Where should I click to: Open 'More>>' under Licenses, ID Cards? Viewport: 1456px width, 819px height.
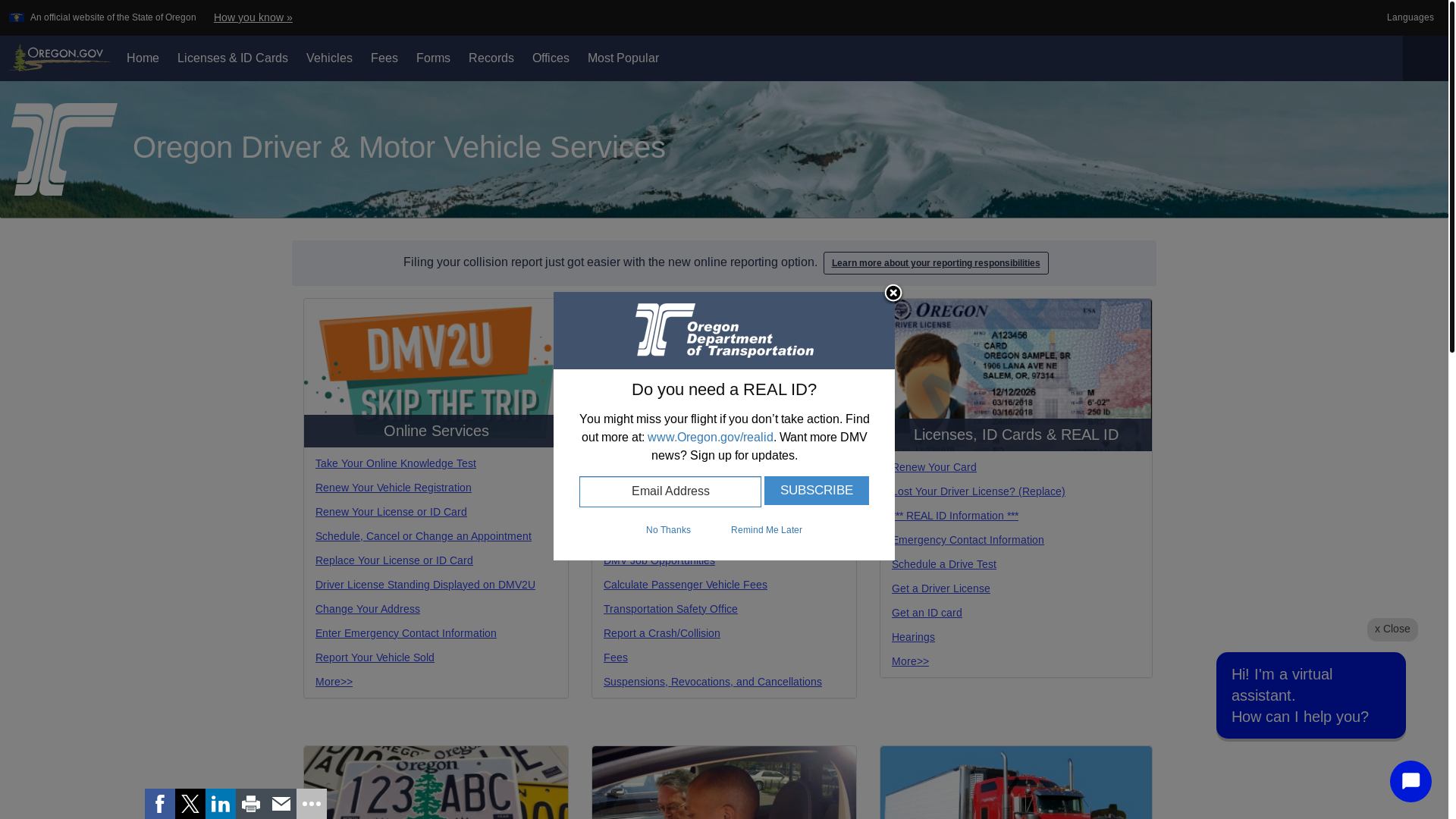(x=910, y=661)
